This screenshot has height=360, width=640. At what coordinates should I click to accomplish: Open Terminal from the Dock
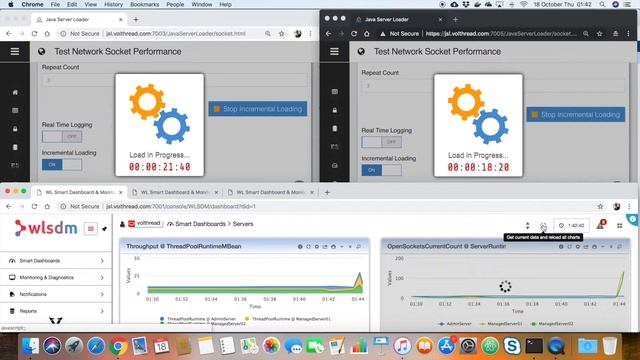(533, 346)
